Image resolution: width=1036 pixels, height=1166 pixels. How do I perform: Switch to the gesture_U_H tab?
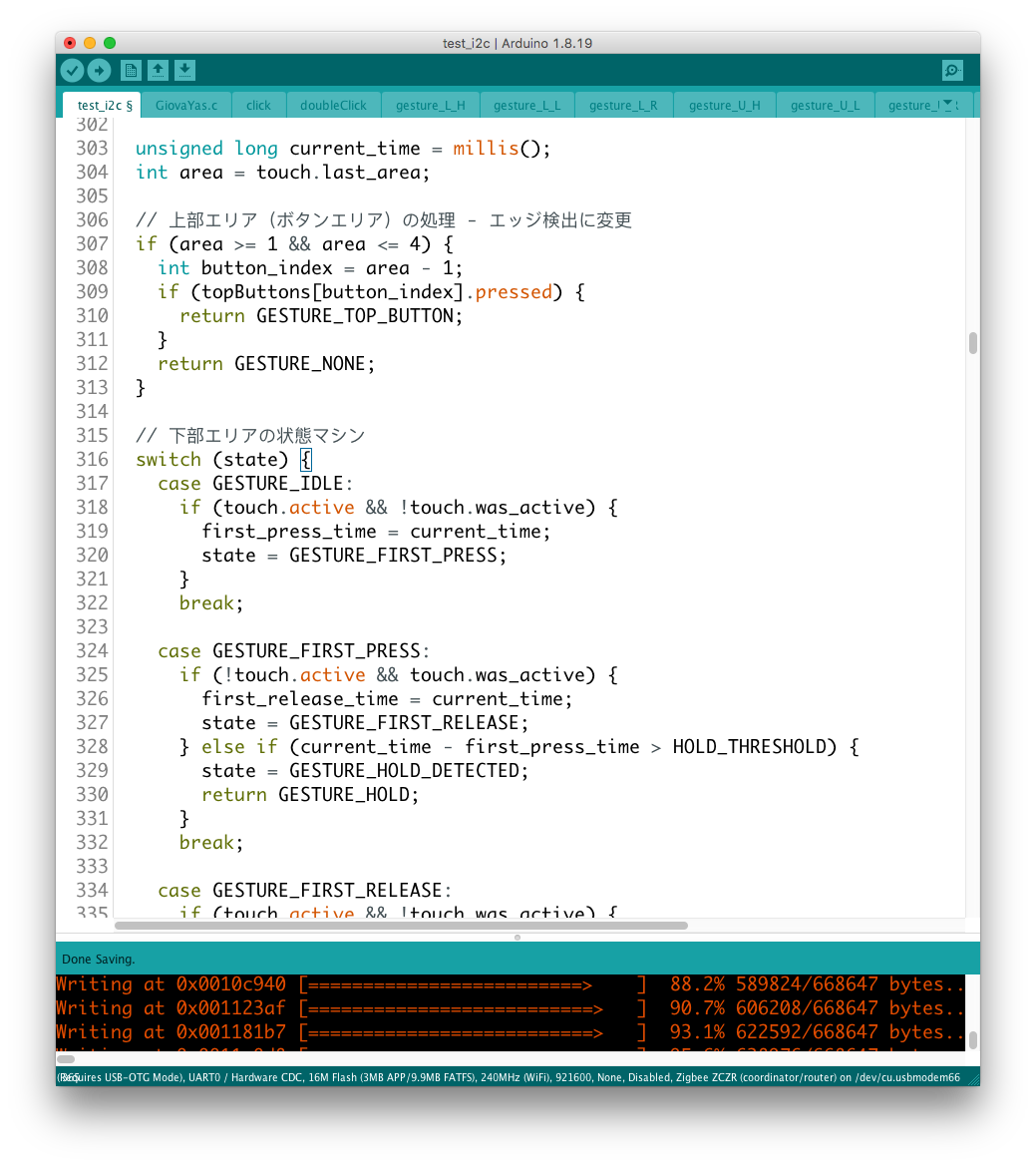coord(724,105)
